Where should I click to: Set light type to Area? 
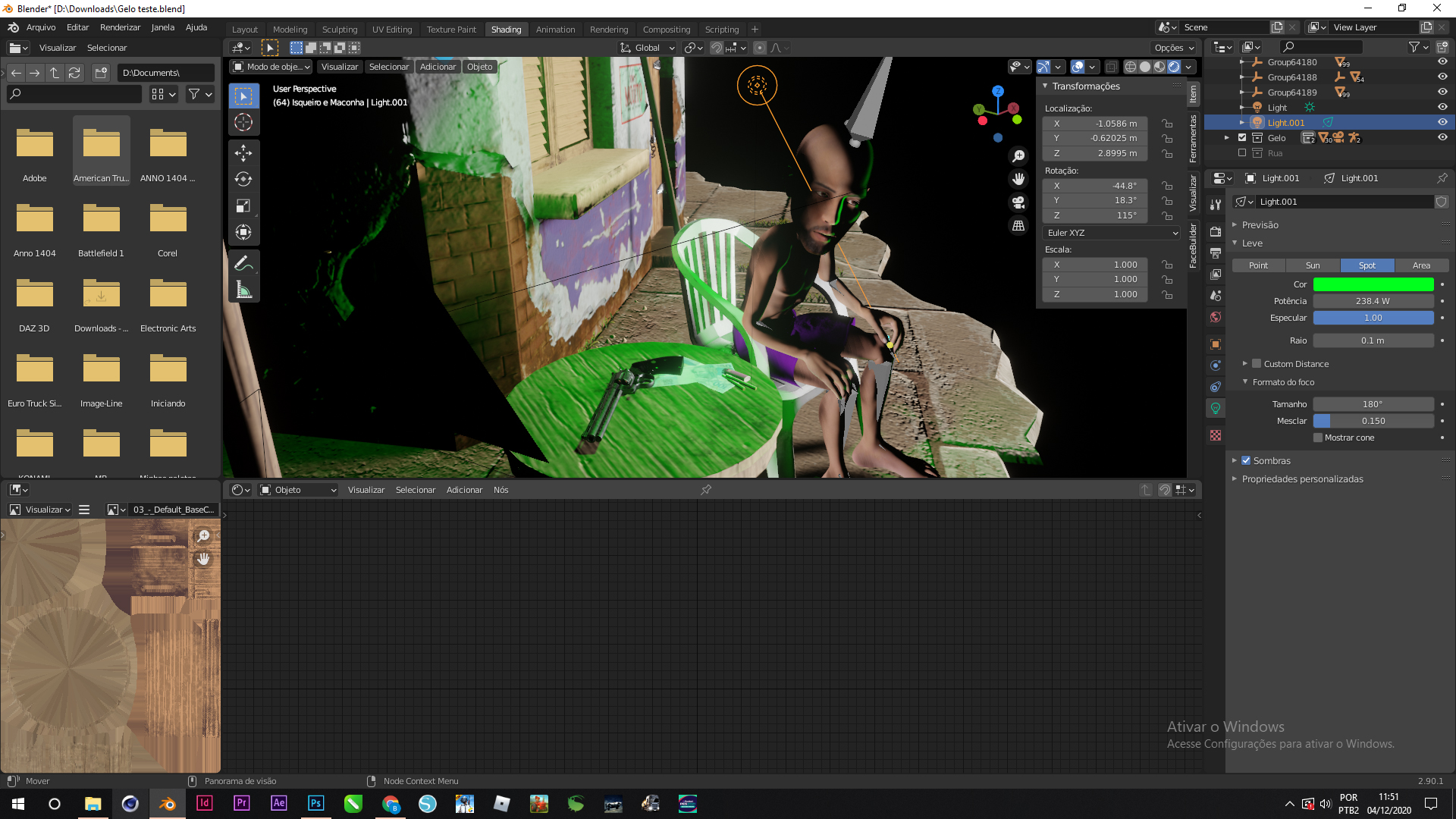1421,265
